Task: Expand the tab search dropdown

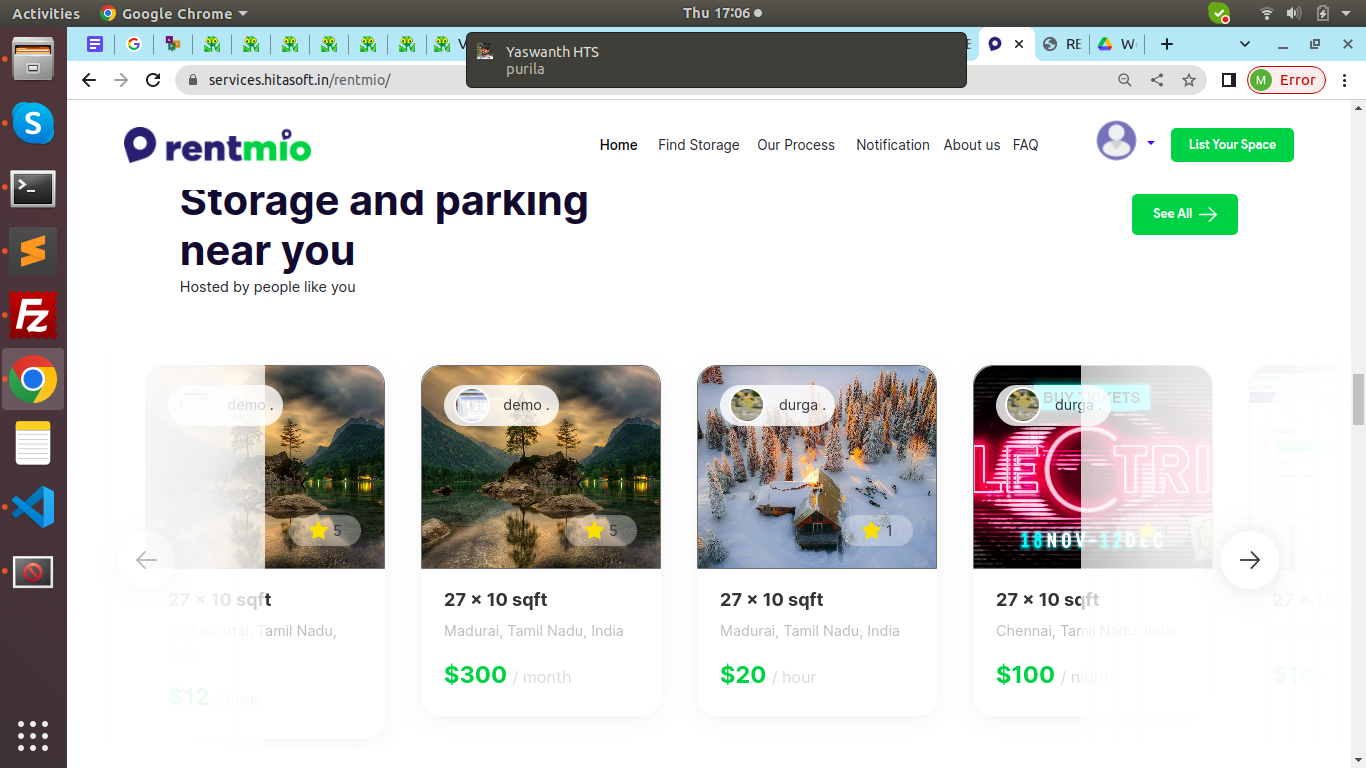Action: click(x=1245, y=44)
